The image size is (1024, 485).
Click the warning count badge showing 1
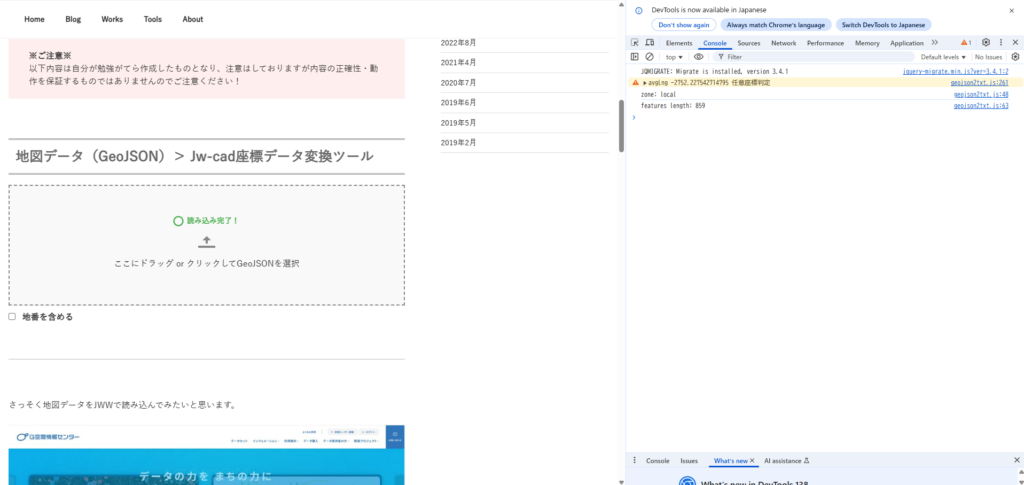coord(966,42)
